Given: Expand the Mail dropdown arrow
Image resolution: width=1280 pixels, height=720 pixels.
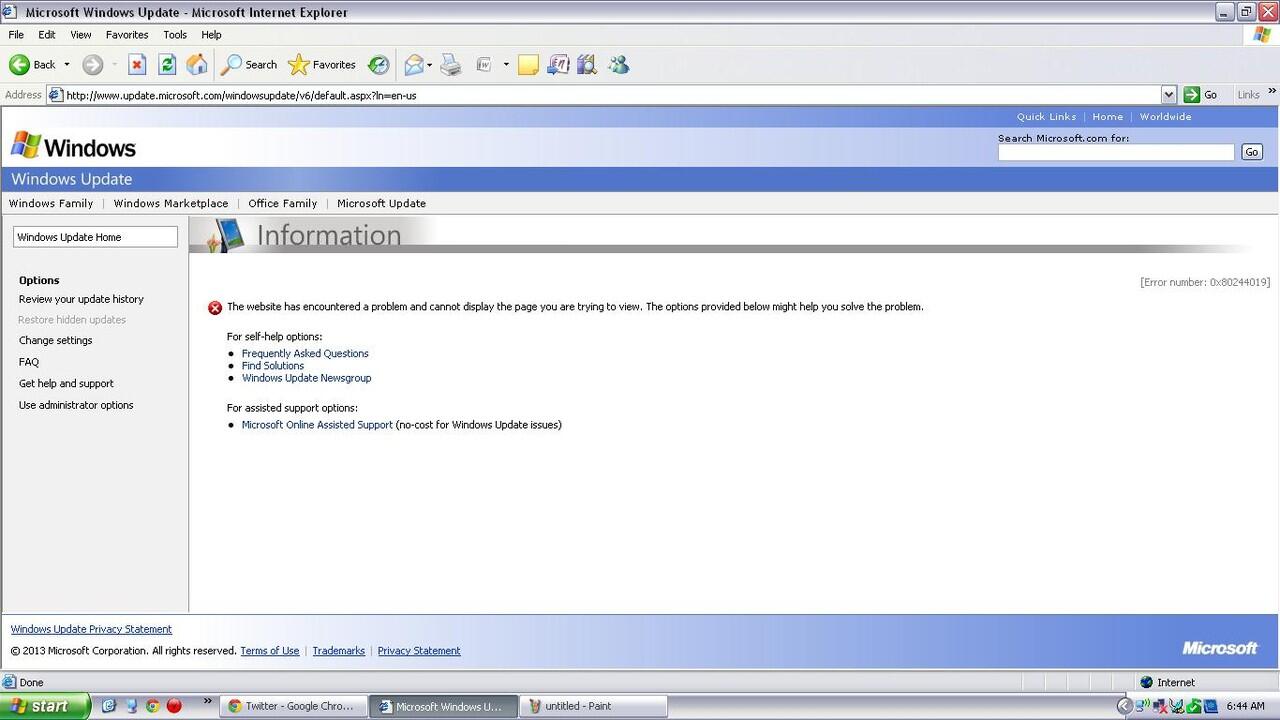Looking at the screenshot, I should pyautogui.click(x=429, y=65).
